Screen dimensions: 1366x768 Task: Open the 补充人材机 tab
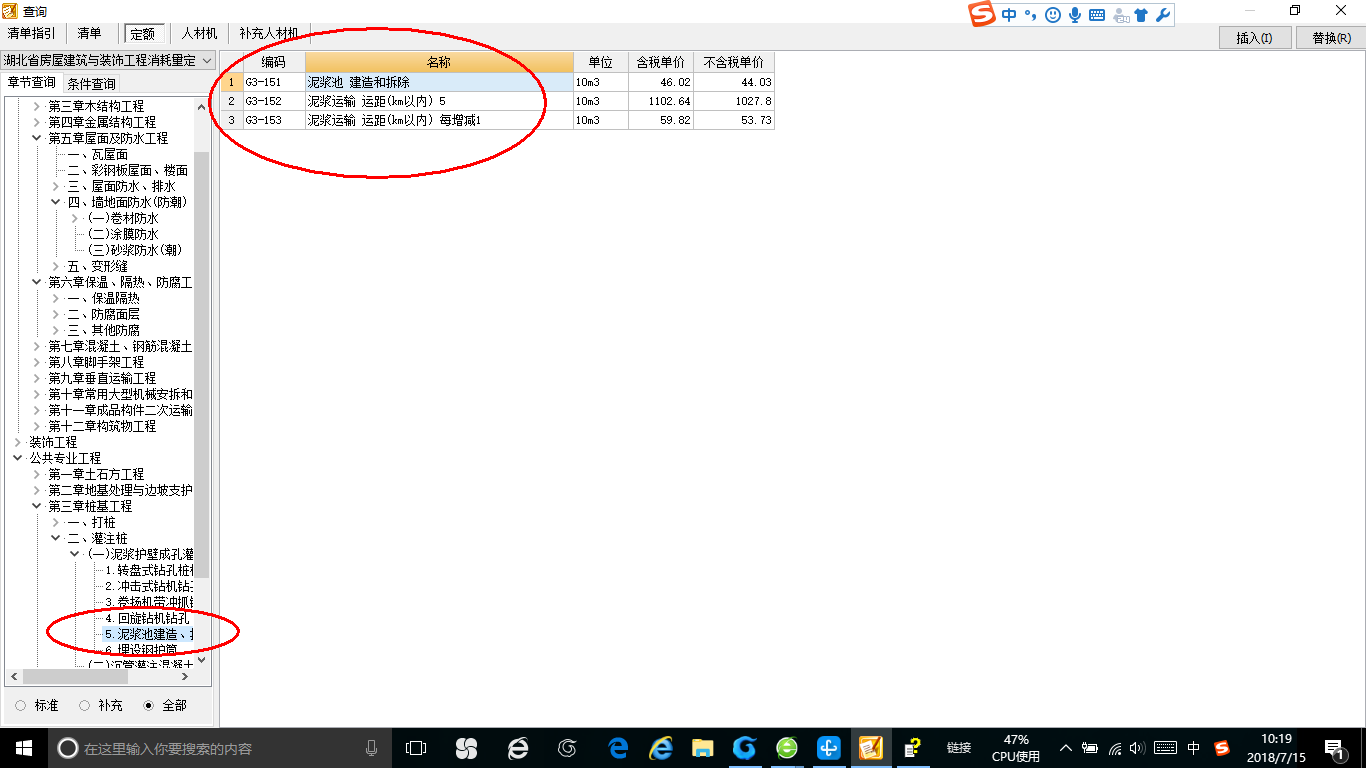click(268, 34)
